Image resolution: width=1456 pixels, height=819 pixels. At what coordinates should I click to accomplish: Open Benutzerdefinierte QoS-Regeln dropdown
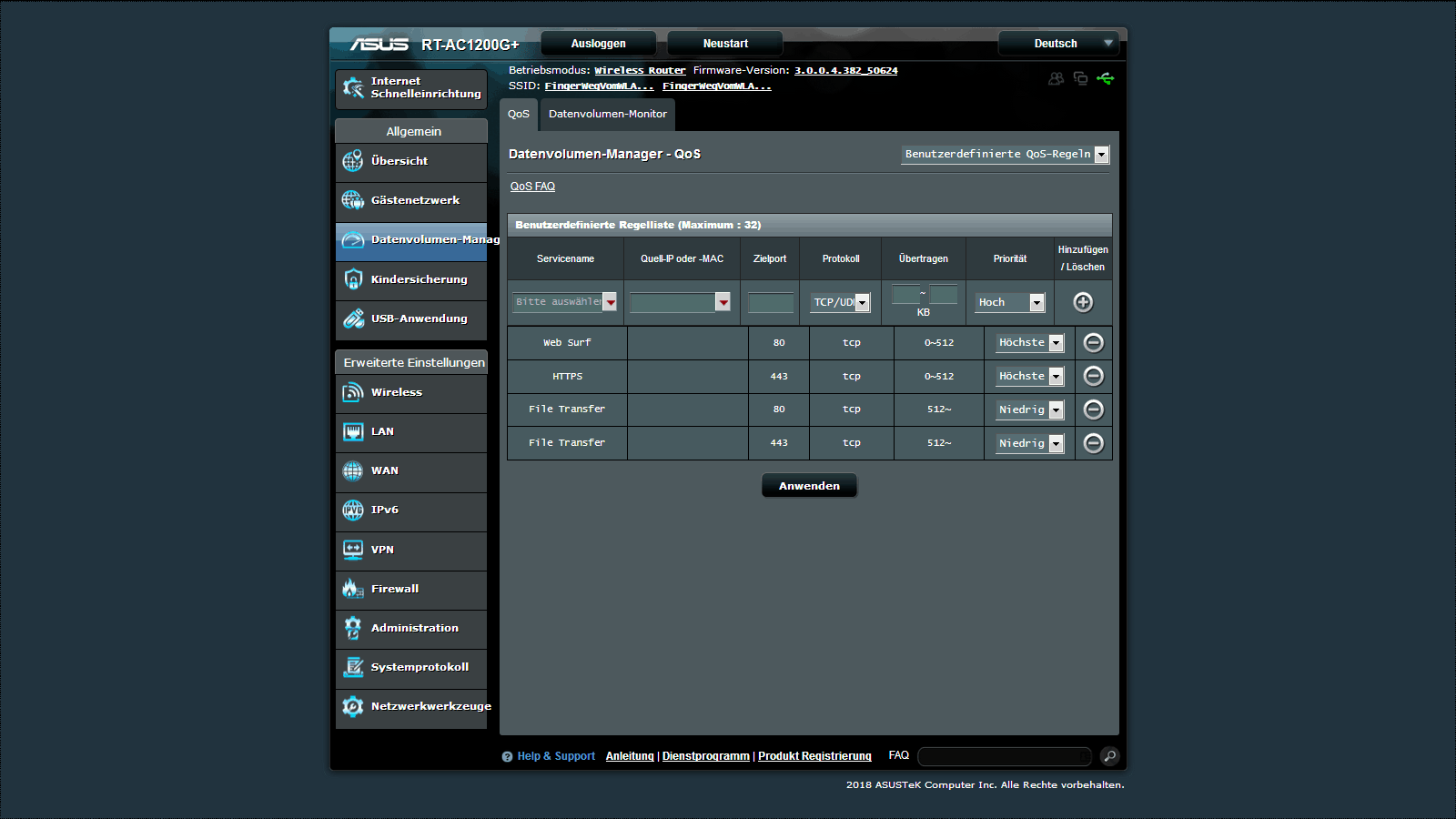tap(1006, 154)
